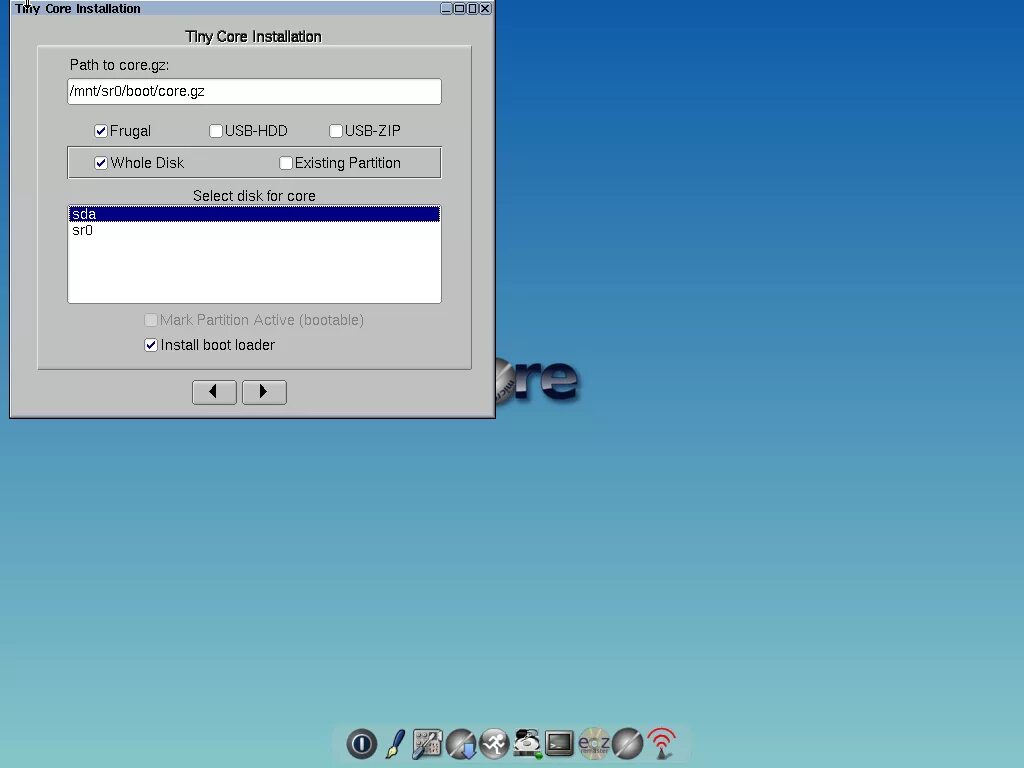Open the plain gray sphere installer icon
Viewport: 1024px width, 768px height.
[628, 744]
